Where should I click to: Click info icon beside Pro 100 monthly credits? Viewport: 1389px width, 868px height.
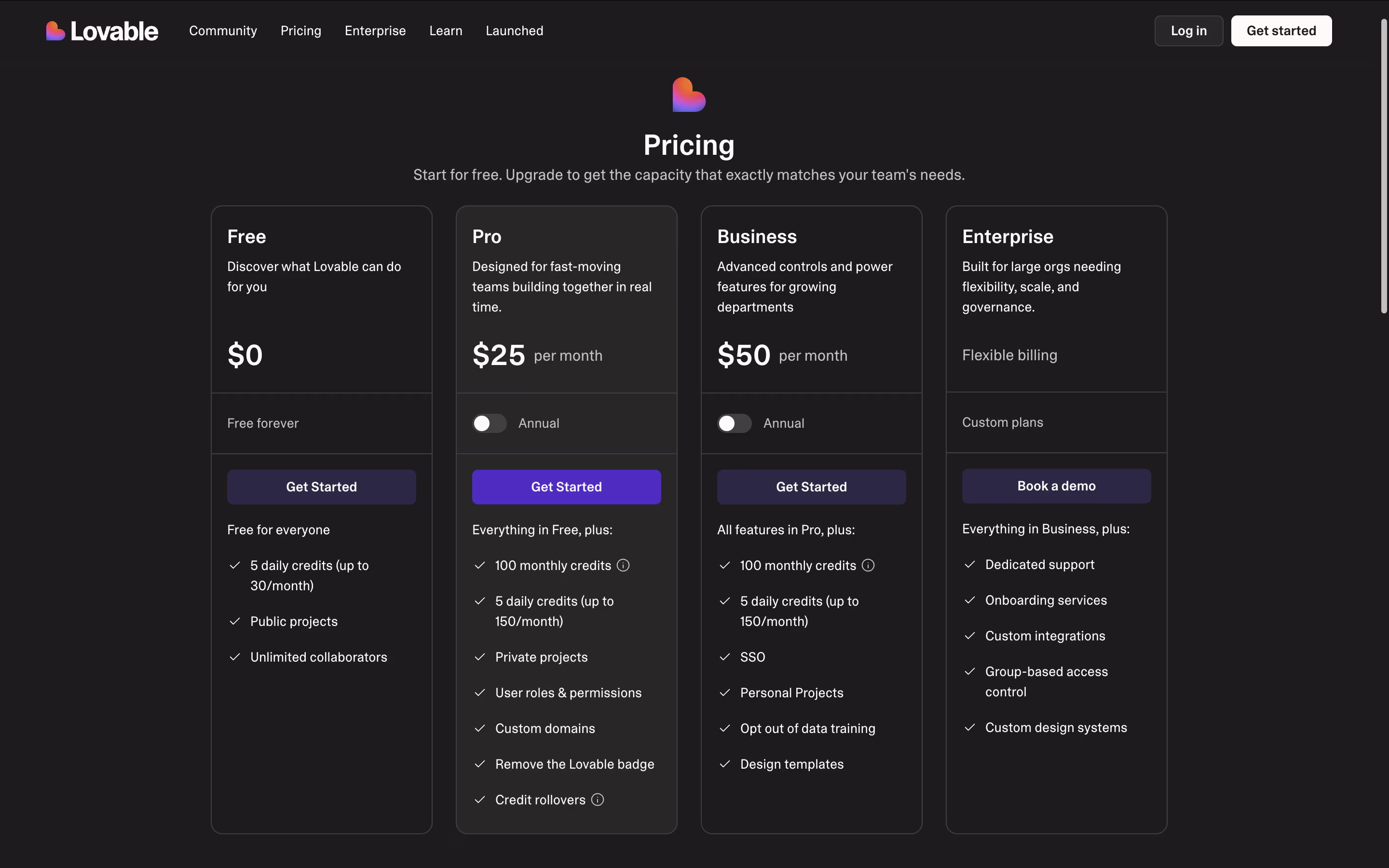(623, 566)
